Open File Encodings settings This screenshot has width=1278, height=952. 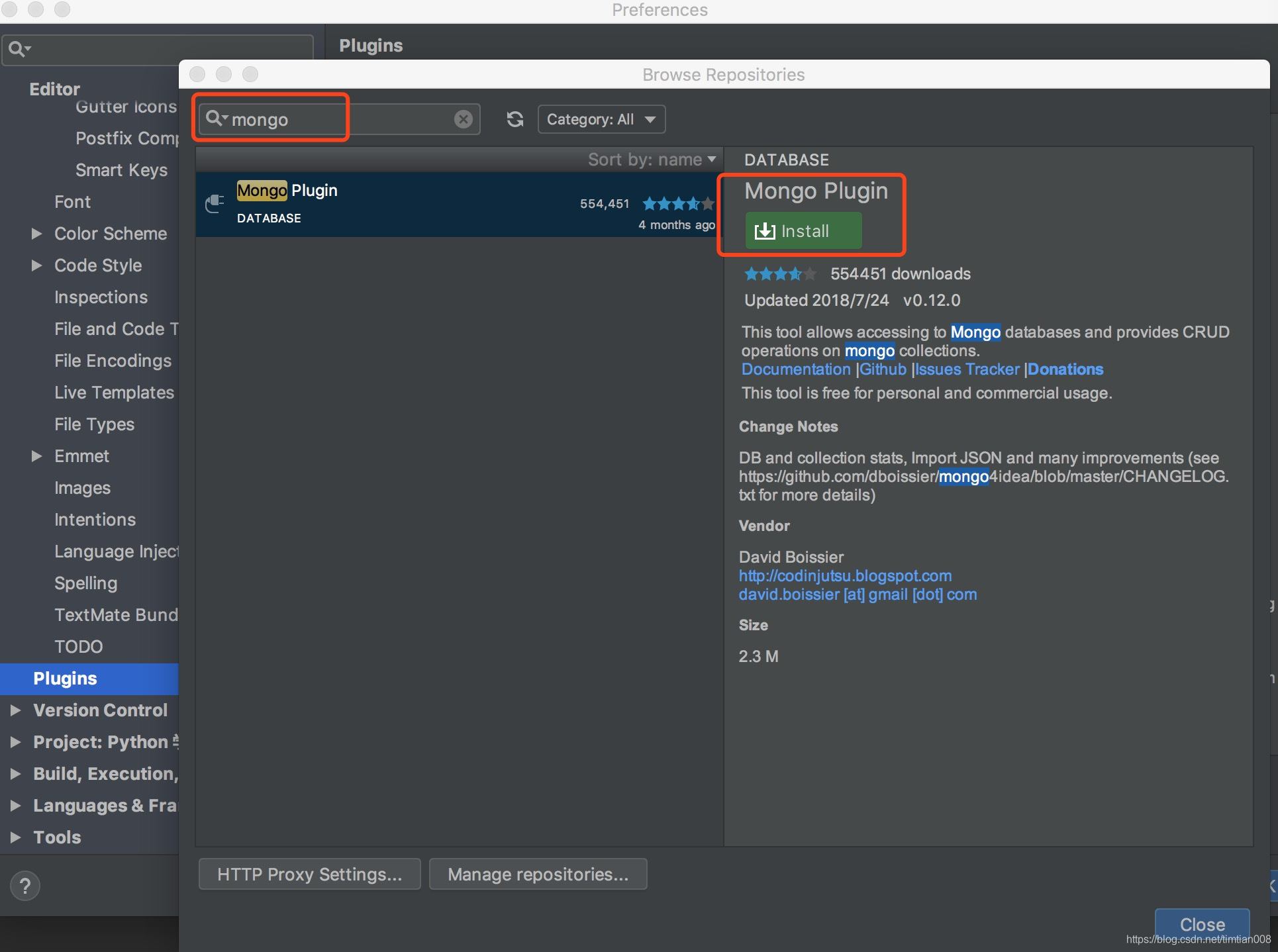113,361
